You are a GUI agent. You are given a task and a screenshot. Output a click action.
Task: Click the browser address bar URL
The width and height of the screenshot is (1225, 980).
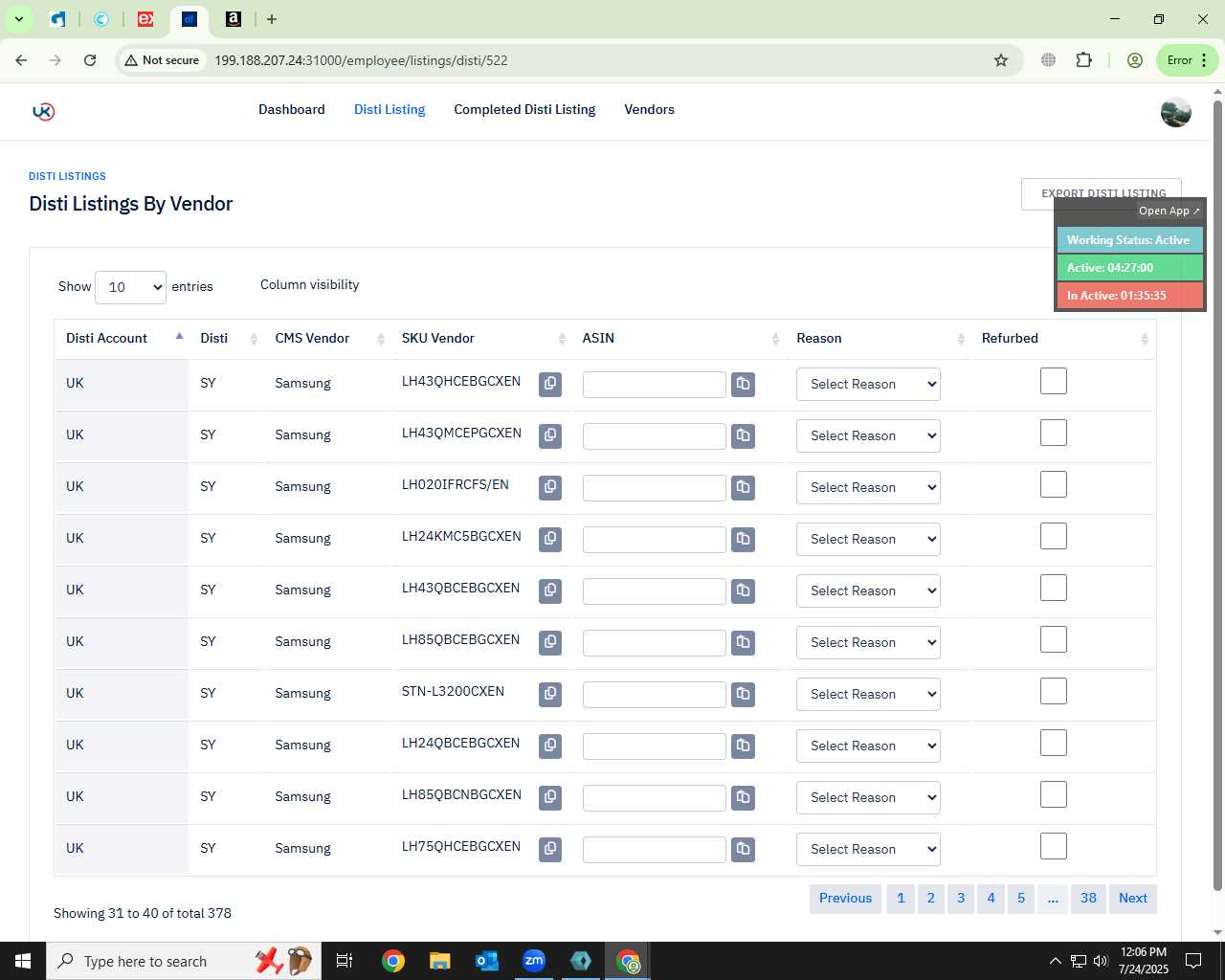click(361, 60)
